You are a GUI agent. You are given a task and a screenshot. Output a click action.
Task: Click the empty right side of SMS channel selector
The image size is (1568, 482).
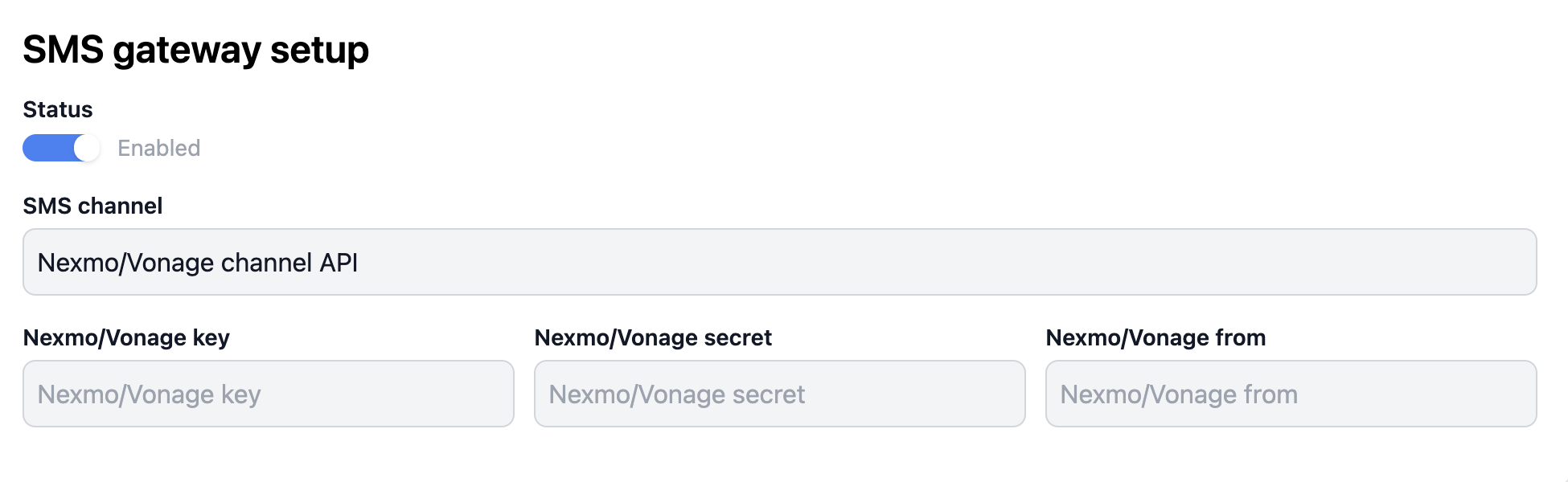[x=1367, y=262]
